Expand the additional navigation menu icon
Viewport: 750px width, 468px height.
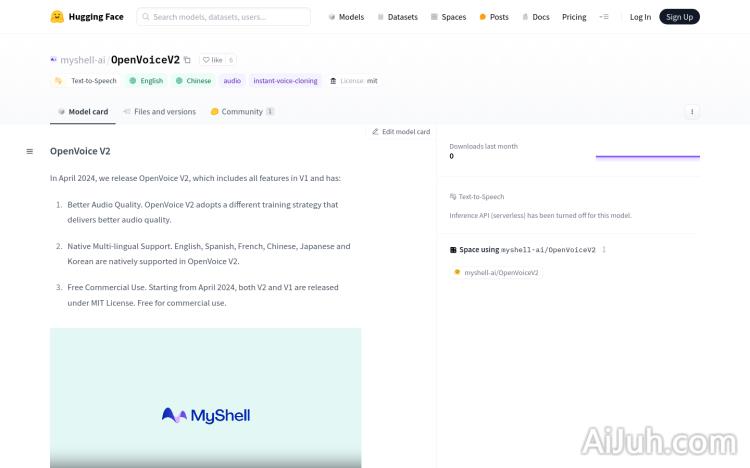click(x=603, y=17)
